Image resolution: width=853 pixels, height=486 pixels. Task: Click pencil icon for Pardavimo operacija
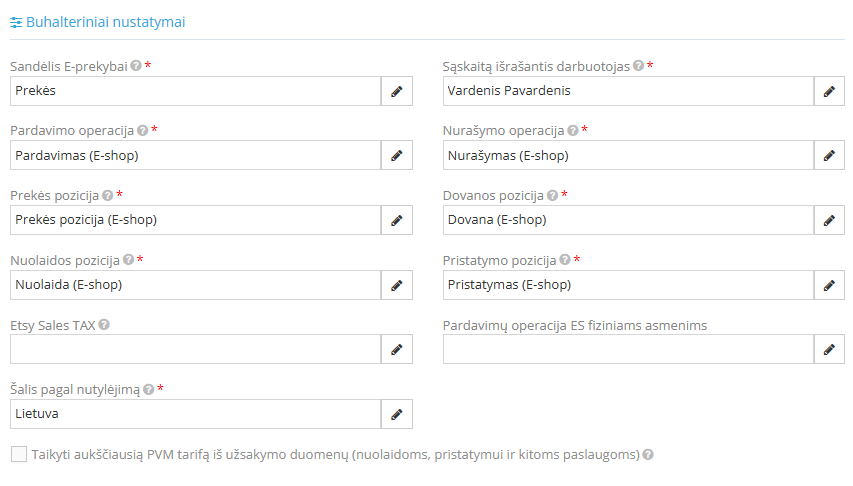(x=396, y=155)
